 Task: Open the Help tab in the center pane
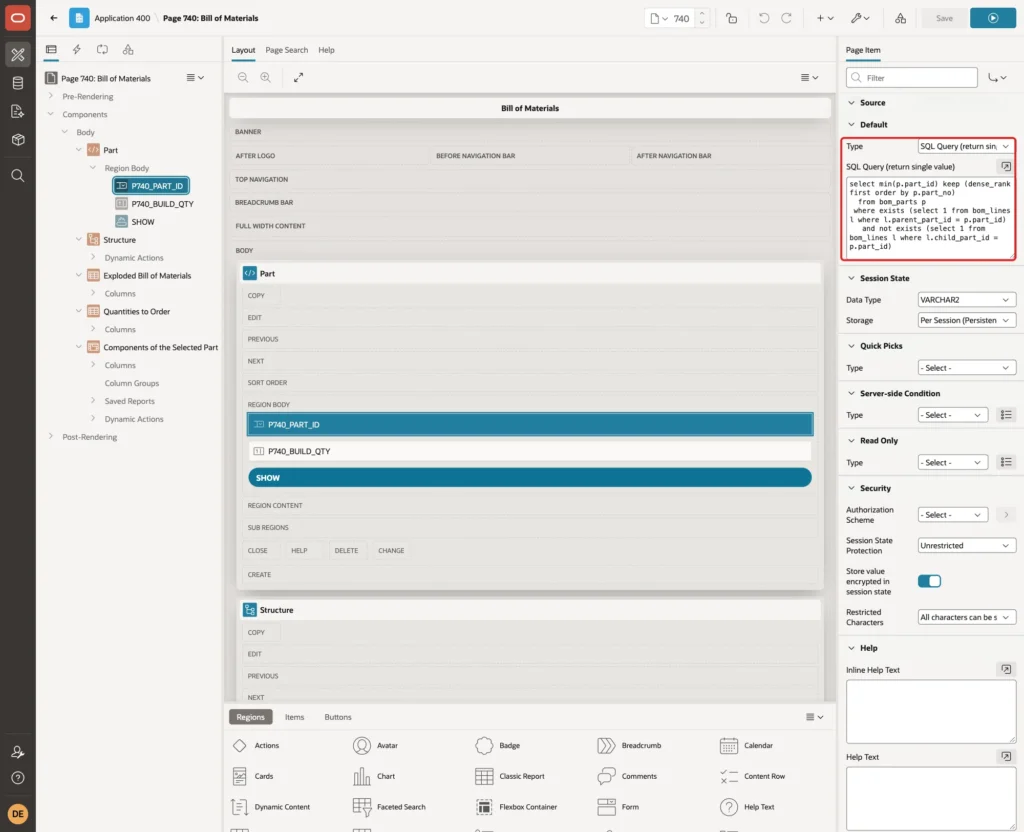pyautogui.click(x=327, y=50)
